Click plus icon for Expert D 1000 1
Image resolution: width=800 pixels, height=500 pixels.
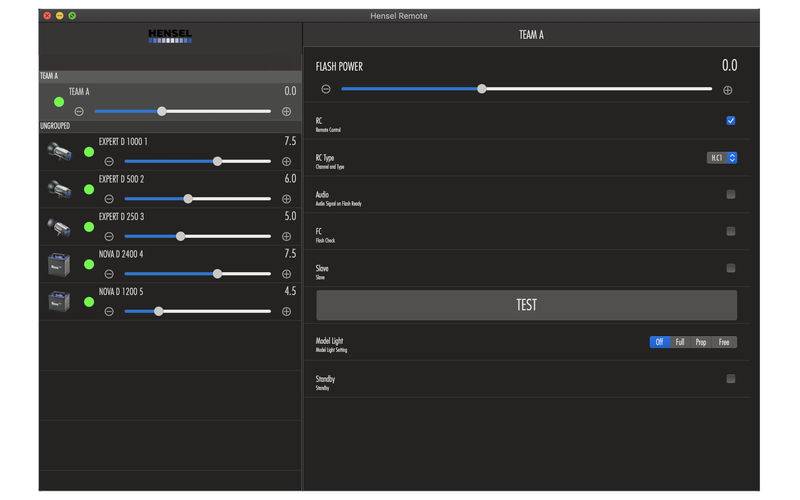click(x=287, y=162)
